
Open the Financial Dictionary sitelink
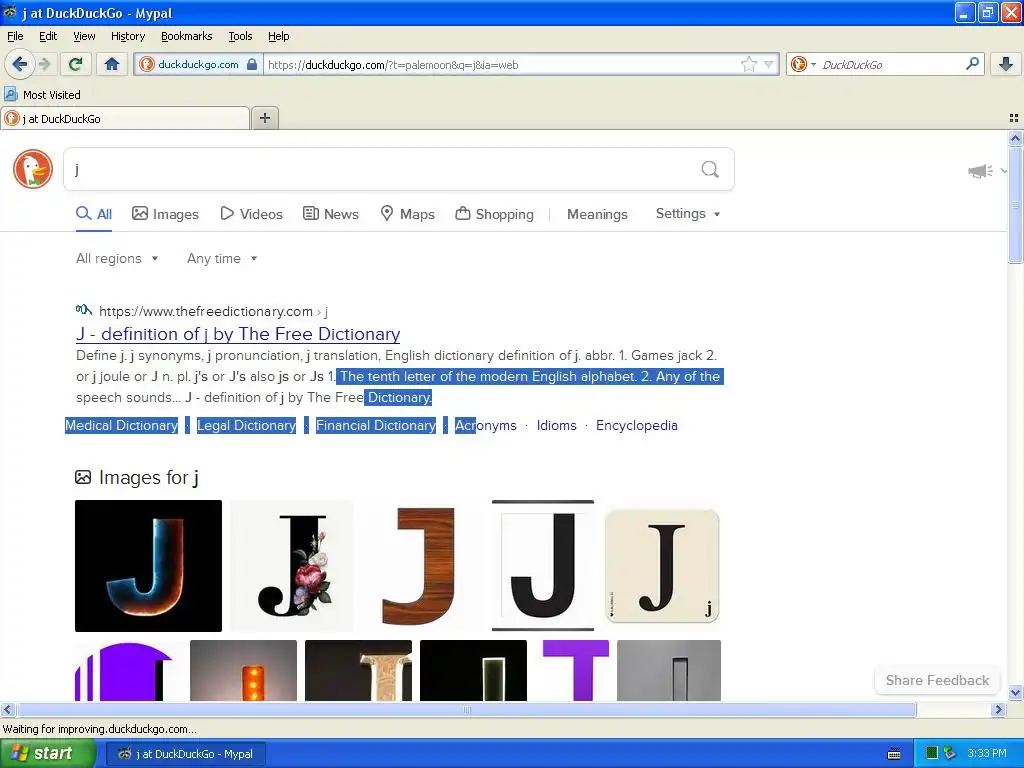376,425
